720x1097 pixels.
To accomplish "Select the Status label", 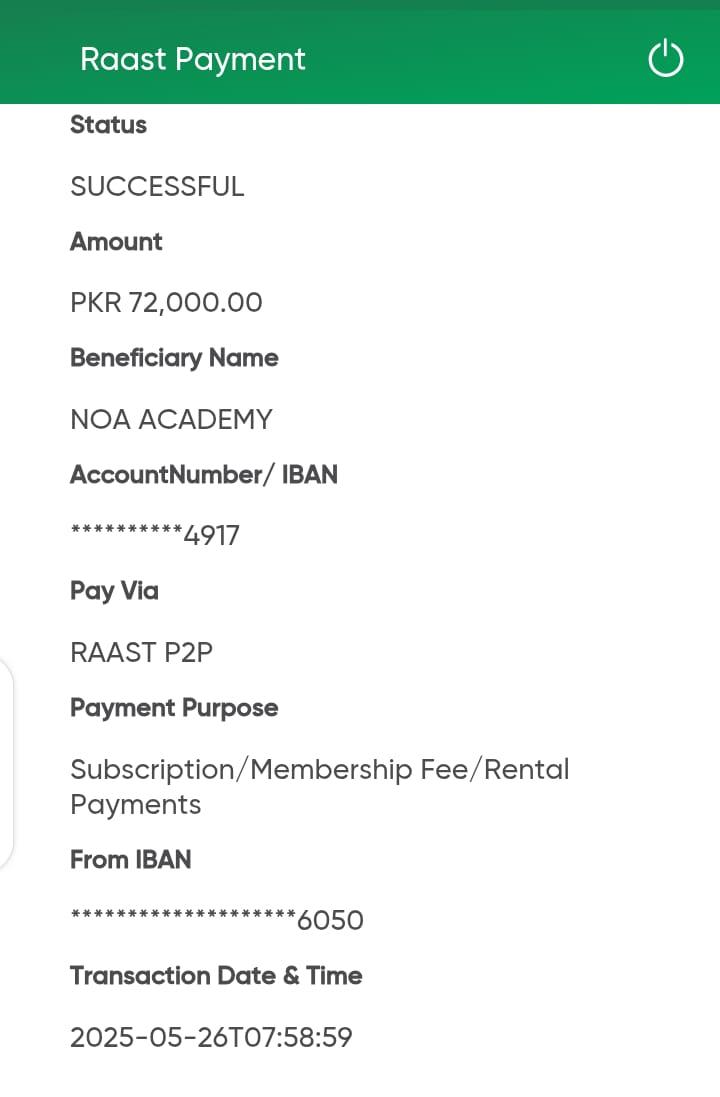I will (x=108, y=125).
